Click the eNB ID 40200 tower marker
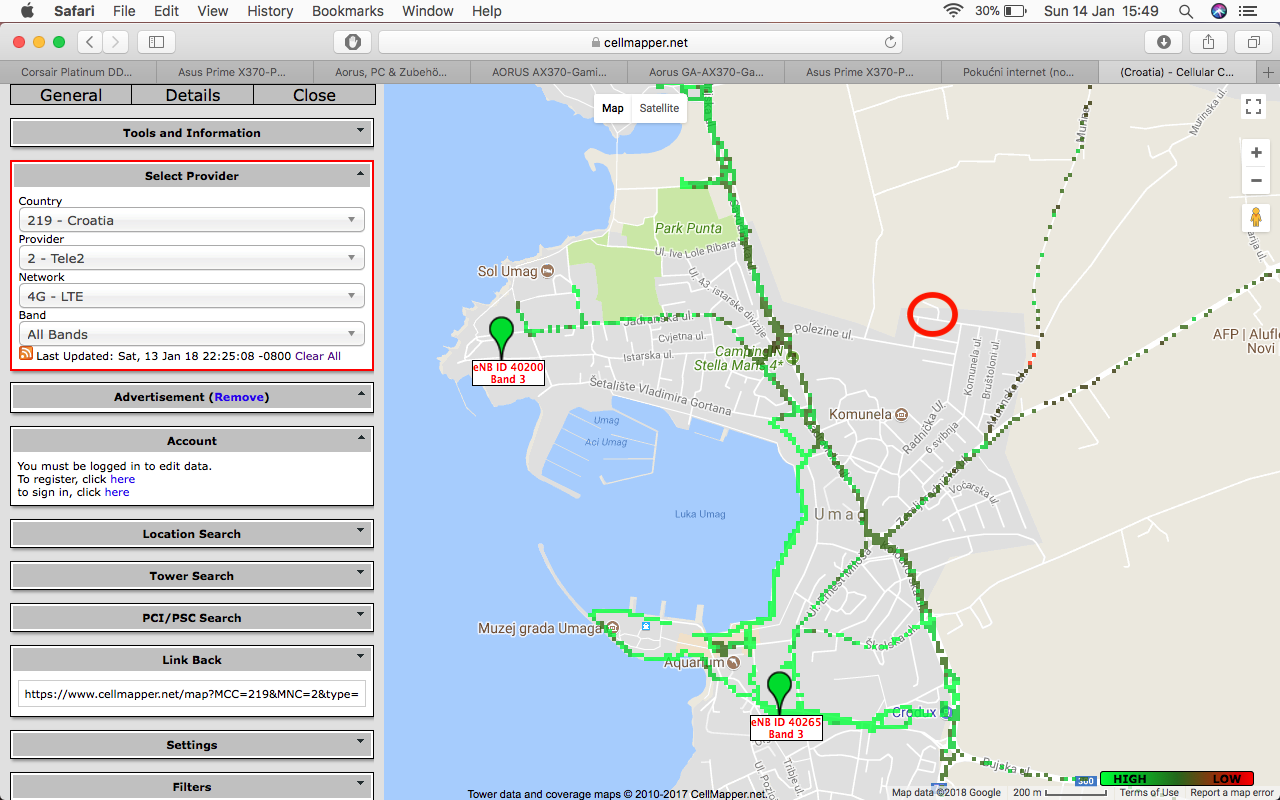 [501, 334]
